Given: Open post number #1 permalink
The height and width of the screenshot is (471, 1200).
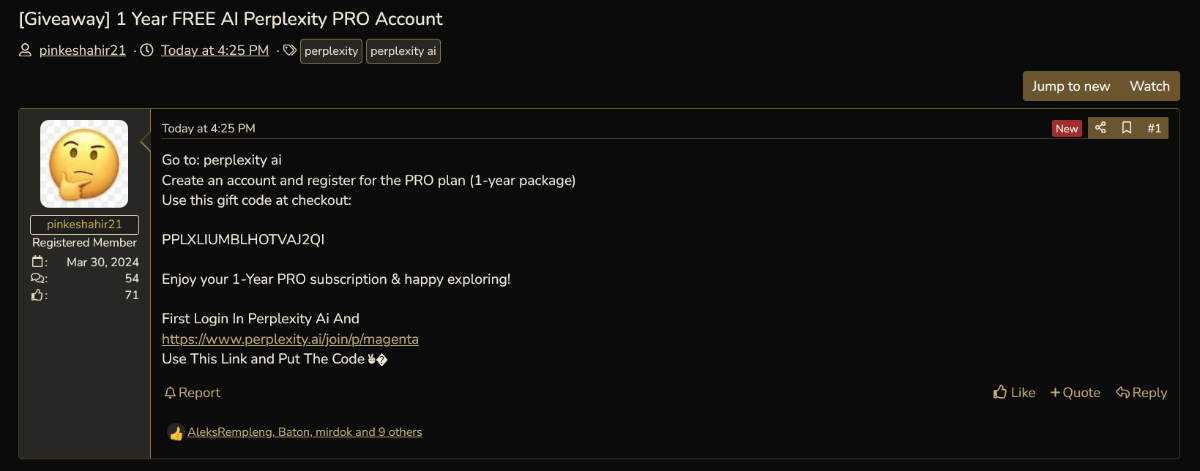Looking at the screenshot, I should [1154, 128].
